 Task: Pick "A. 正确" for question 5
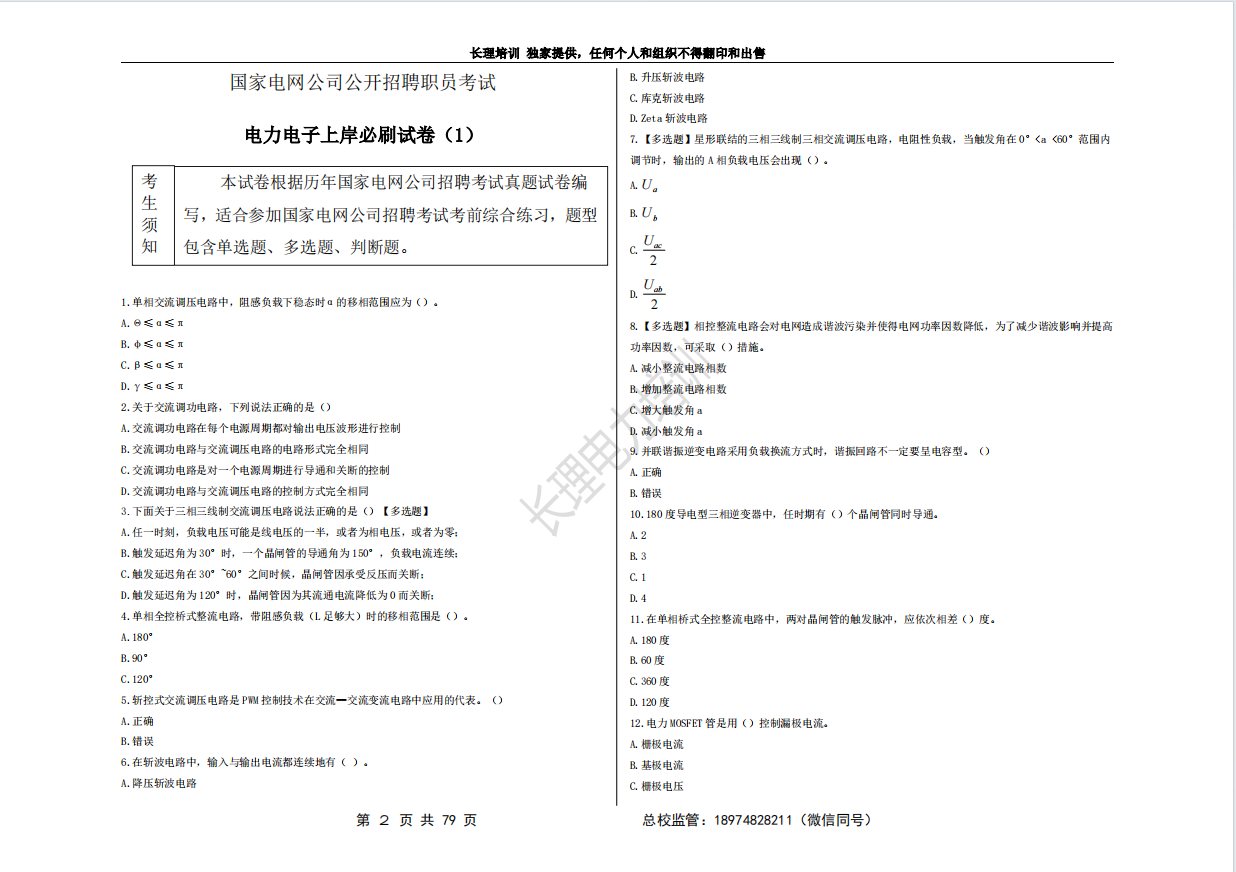pyautogui.click(x=137, y=721)
